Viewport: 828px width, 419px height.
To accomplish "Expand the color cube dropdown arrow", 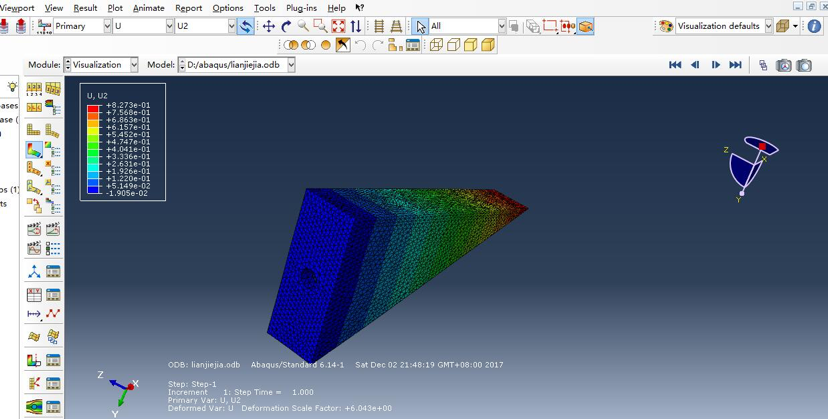I will click(x=795, y=26).
